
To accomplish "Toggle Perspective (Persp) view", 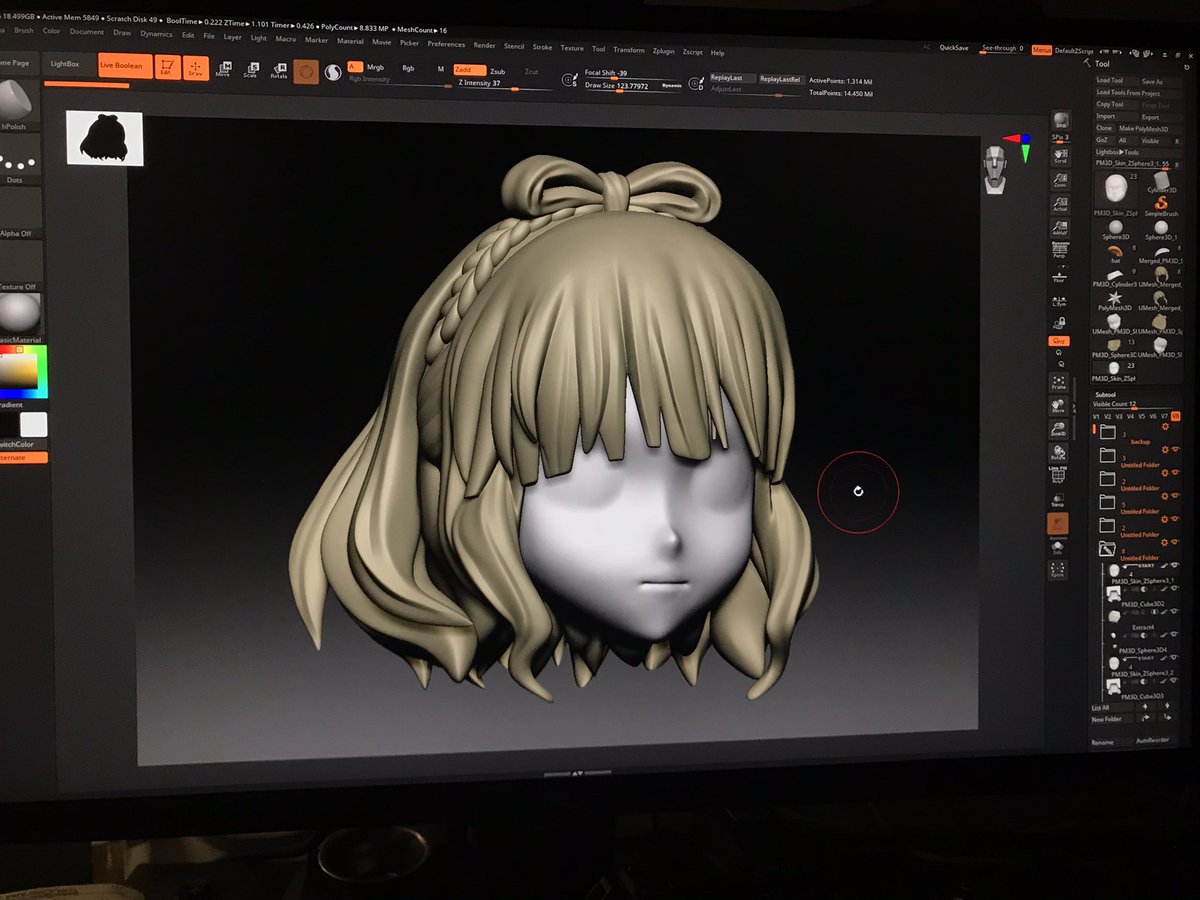I will (x=1060, y=251).
